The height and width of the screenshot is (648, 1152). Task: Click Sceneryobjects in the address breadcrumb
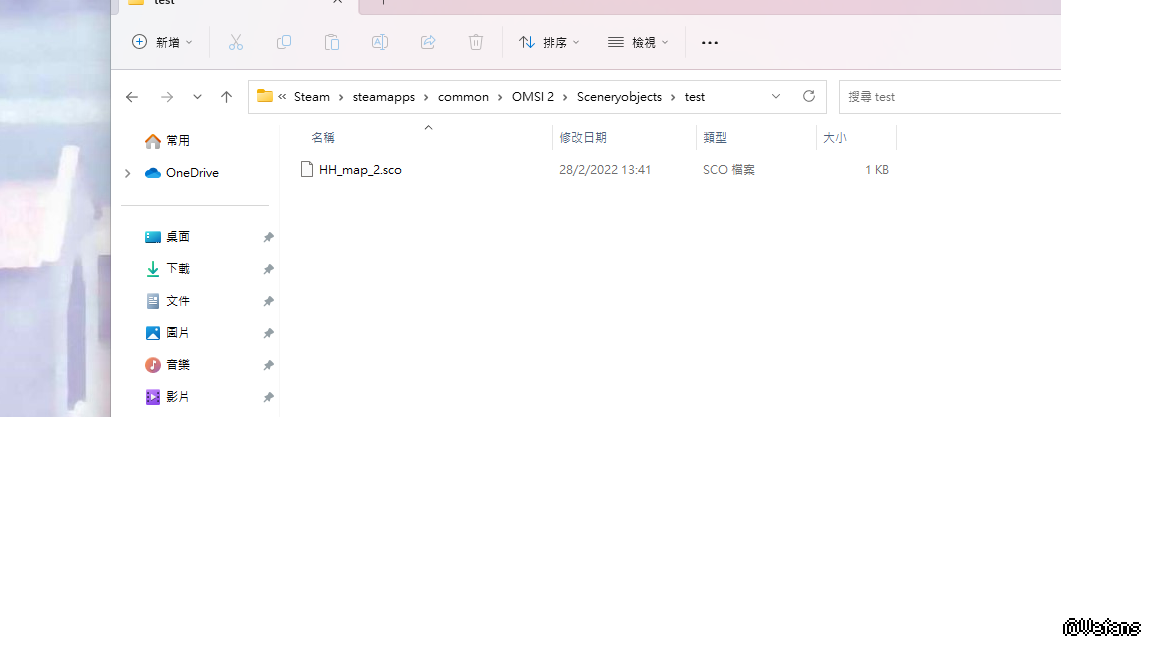pyautogui.click(x=619, y=97)
